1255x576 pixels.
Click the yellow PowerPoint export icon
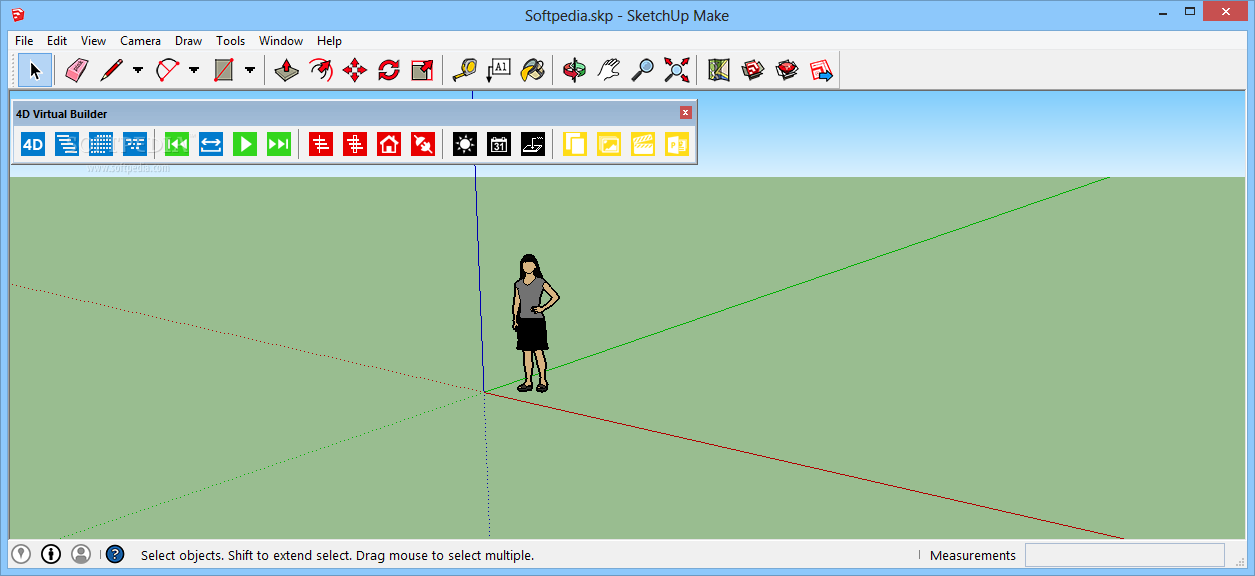click(x=677, y=144)
